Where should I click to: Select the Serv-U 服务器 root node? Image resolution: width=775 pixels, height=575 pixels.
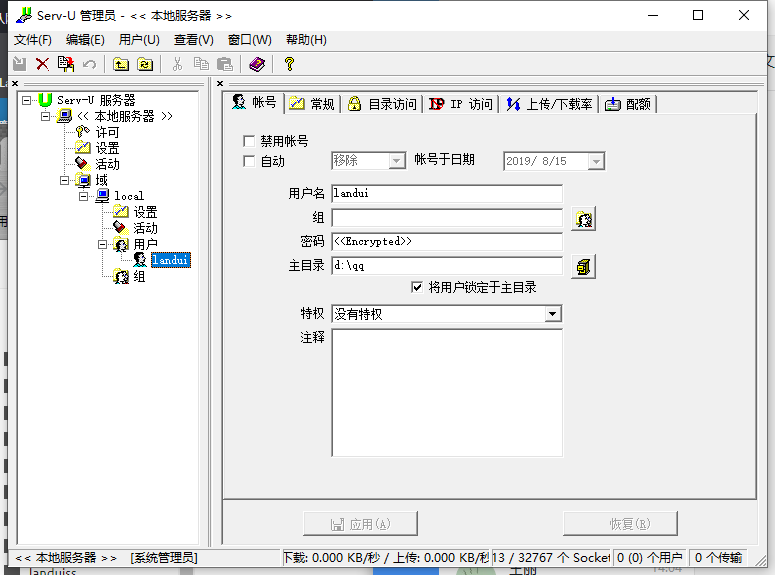(96, 100)
